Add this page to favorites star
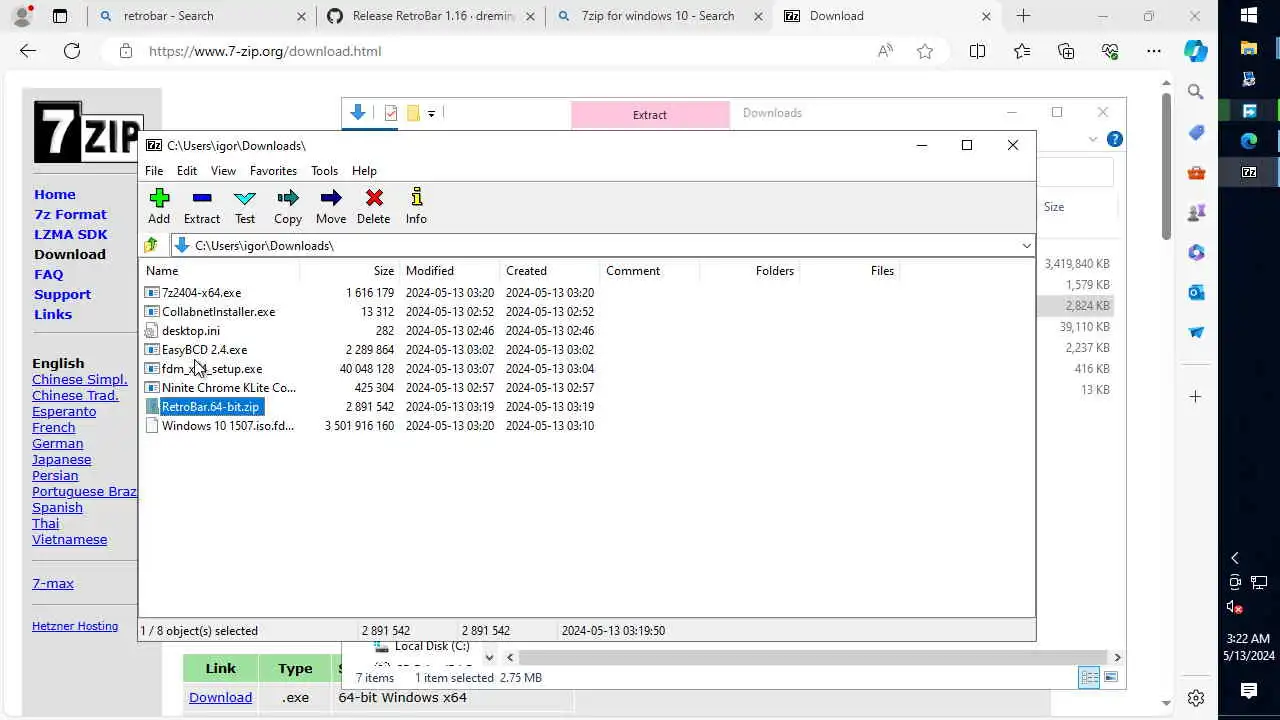1280x720 pixels. click(925, 51)
